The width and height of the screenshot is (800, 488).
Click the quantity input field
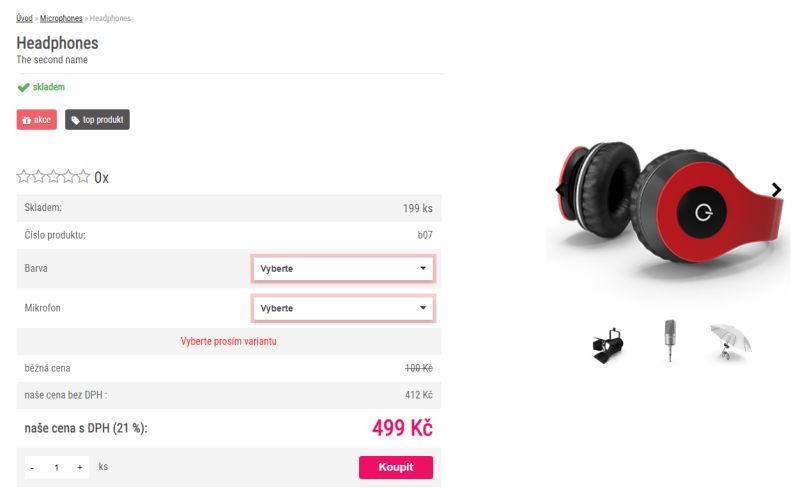click(56, 468)
